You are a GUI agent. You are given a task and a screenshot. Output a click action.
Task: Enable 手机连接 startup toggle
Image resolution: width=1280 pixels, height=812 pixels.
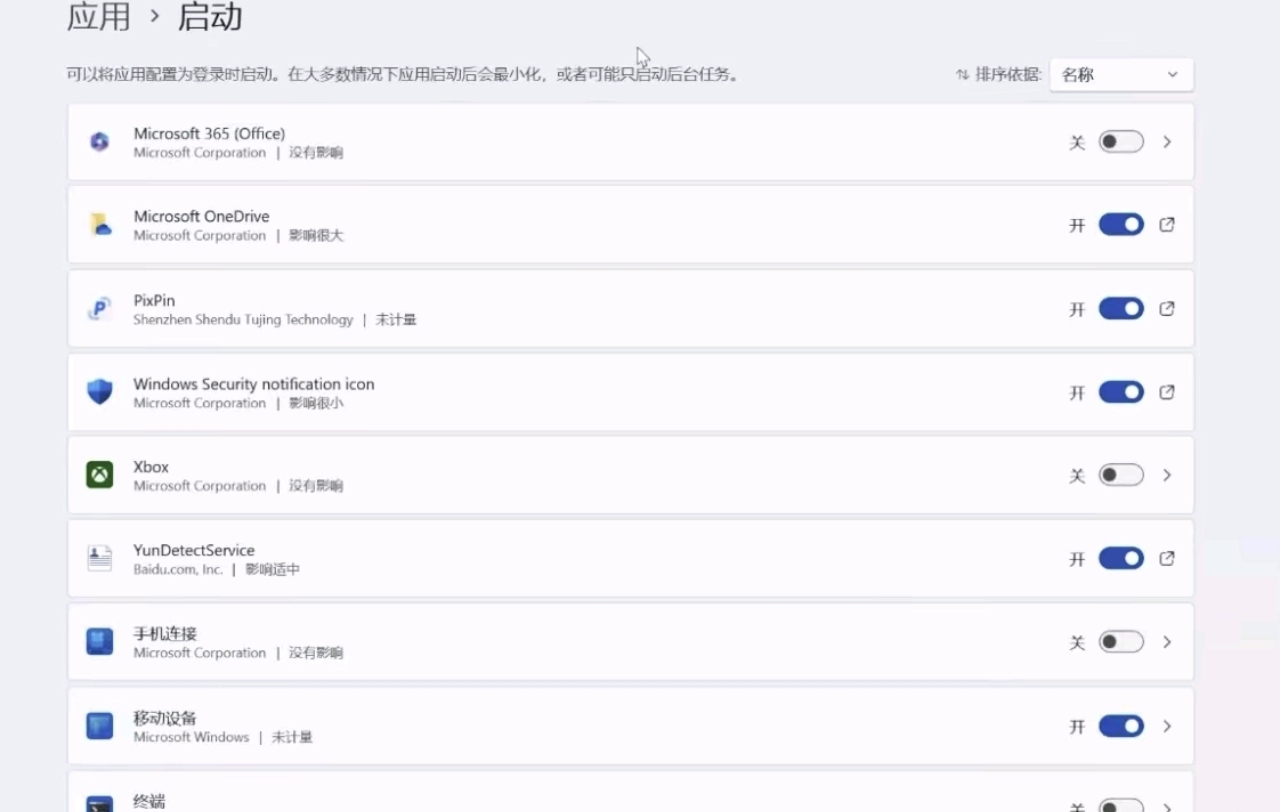1121,642
